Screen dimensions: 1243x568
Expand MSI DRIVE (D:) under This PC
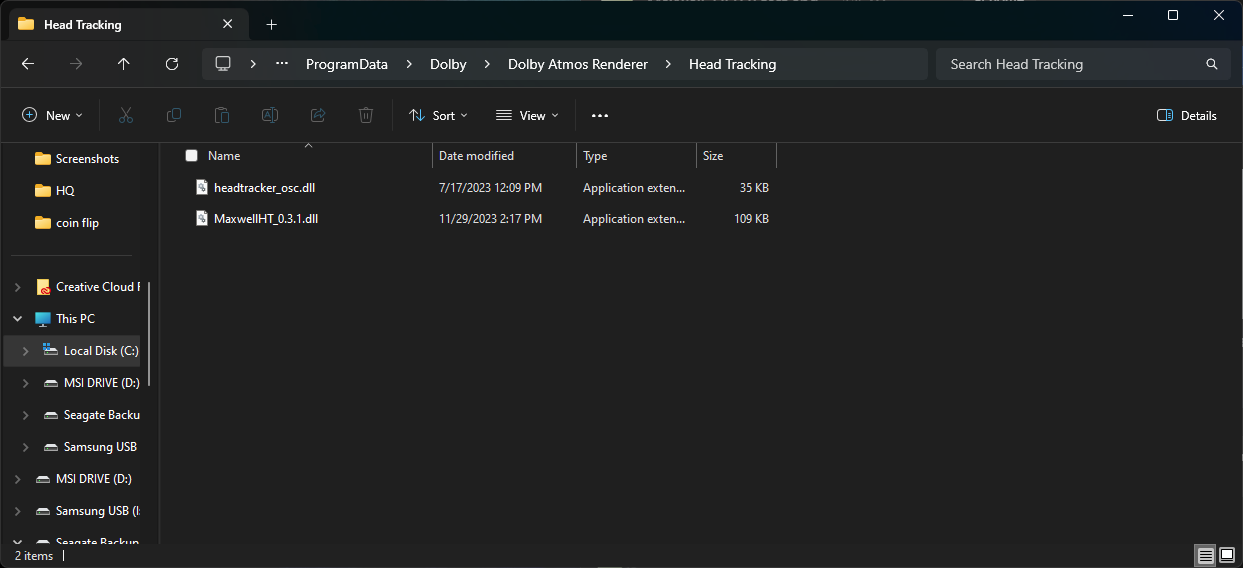pyautogui.click(x=25, y=383)
